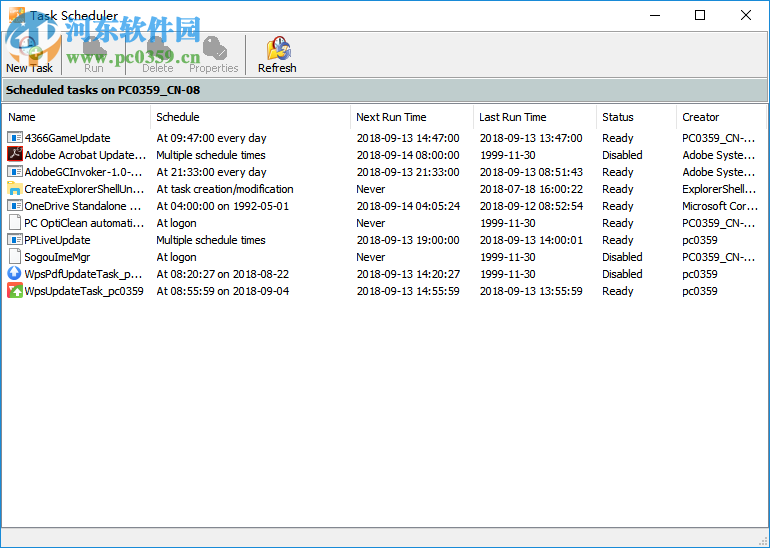Select the CreateExplorerShellUn task name
The image size is (770, 548).
pos(84,189)
